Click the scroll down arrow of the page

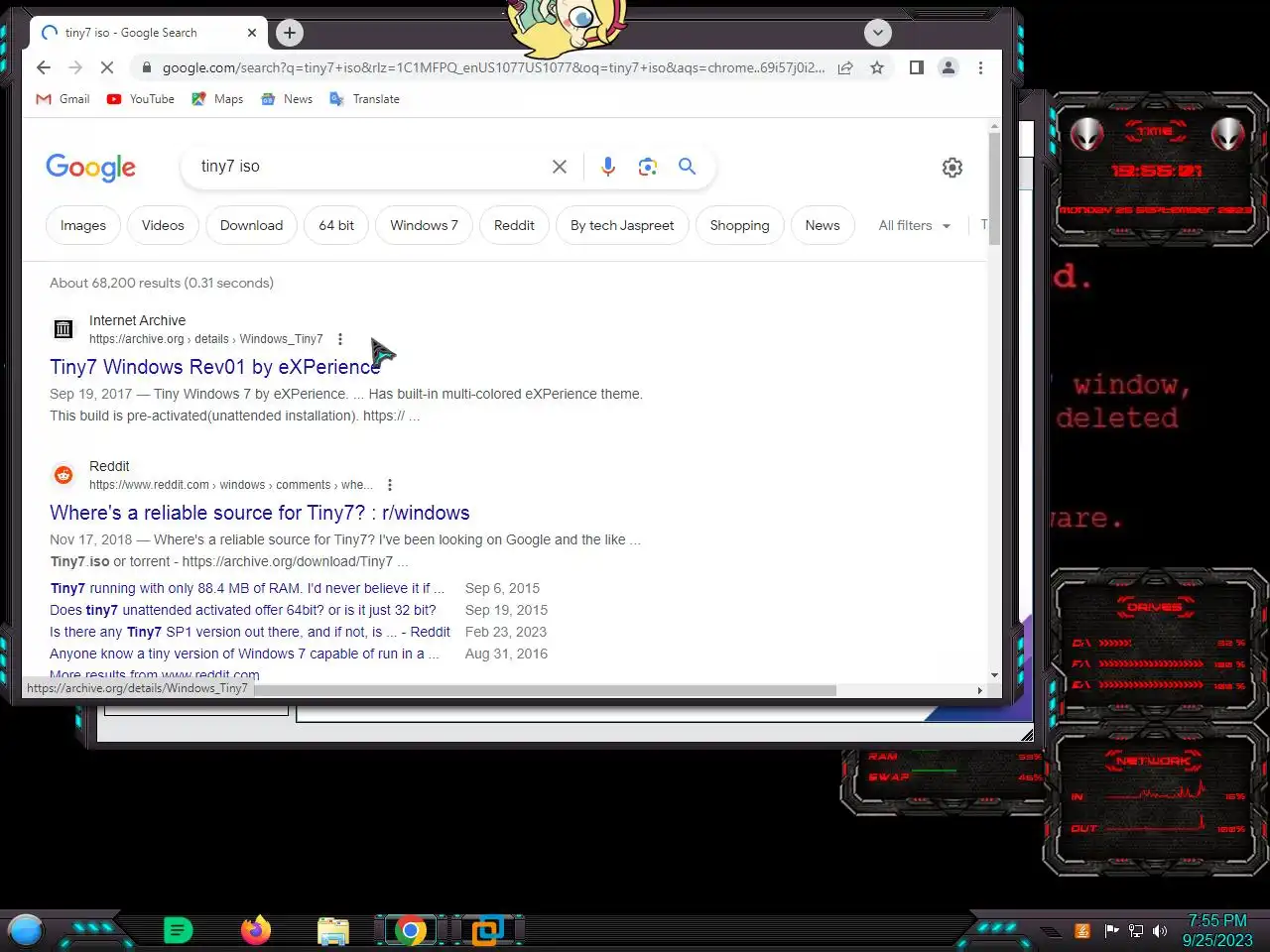(x=994, y=674)
